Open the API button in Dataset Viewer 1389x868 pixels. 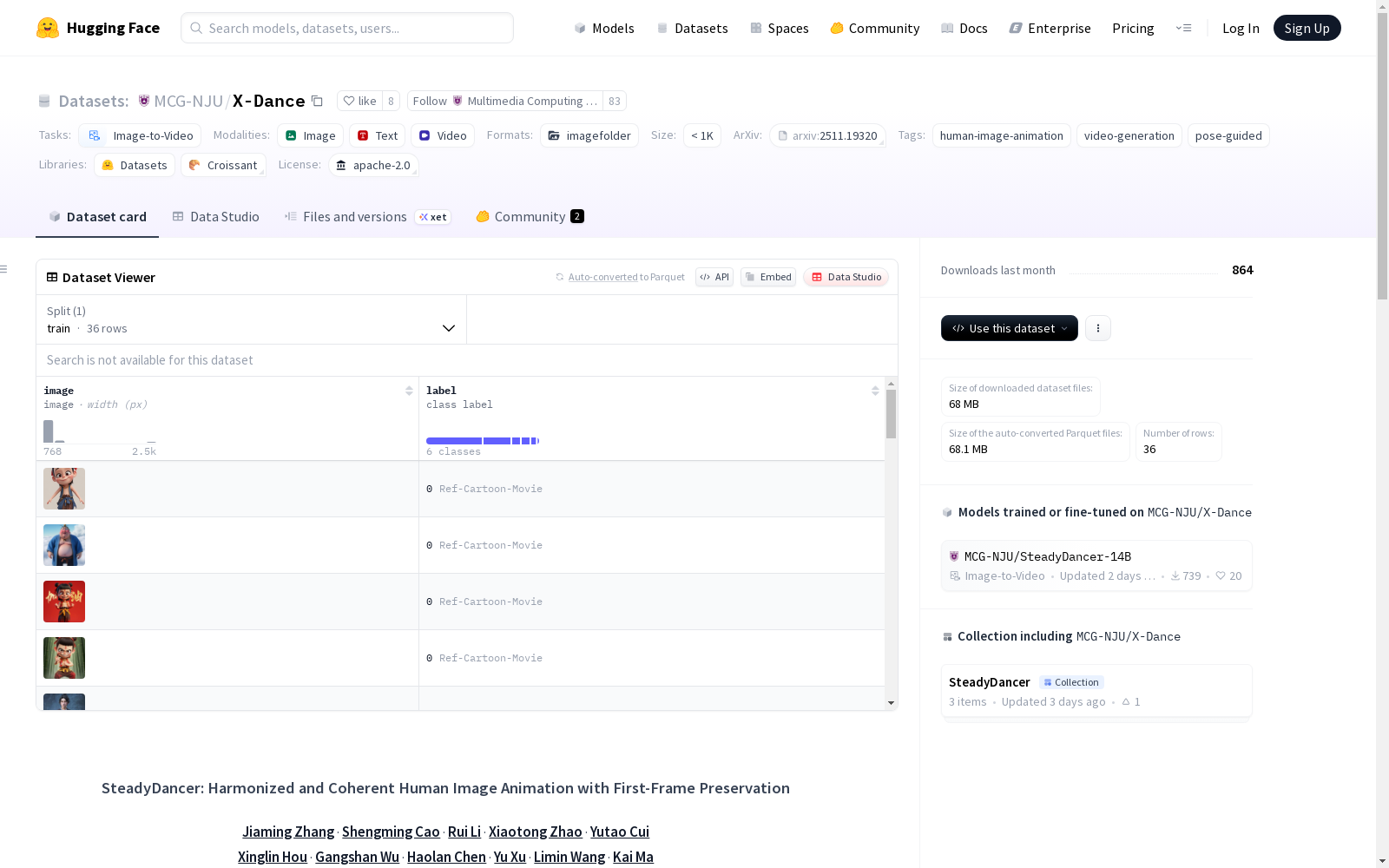click(714, 277)
